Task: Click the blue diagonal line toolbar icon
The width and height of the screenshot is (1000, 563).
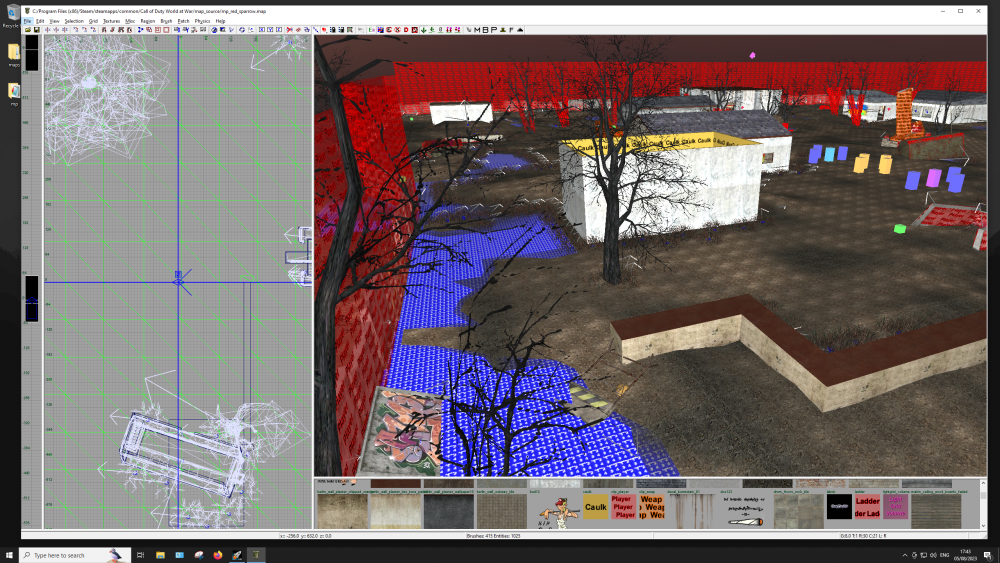Action: pyautogui.click(x=316, y=29)
